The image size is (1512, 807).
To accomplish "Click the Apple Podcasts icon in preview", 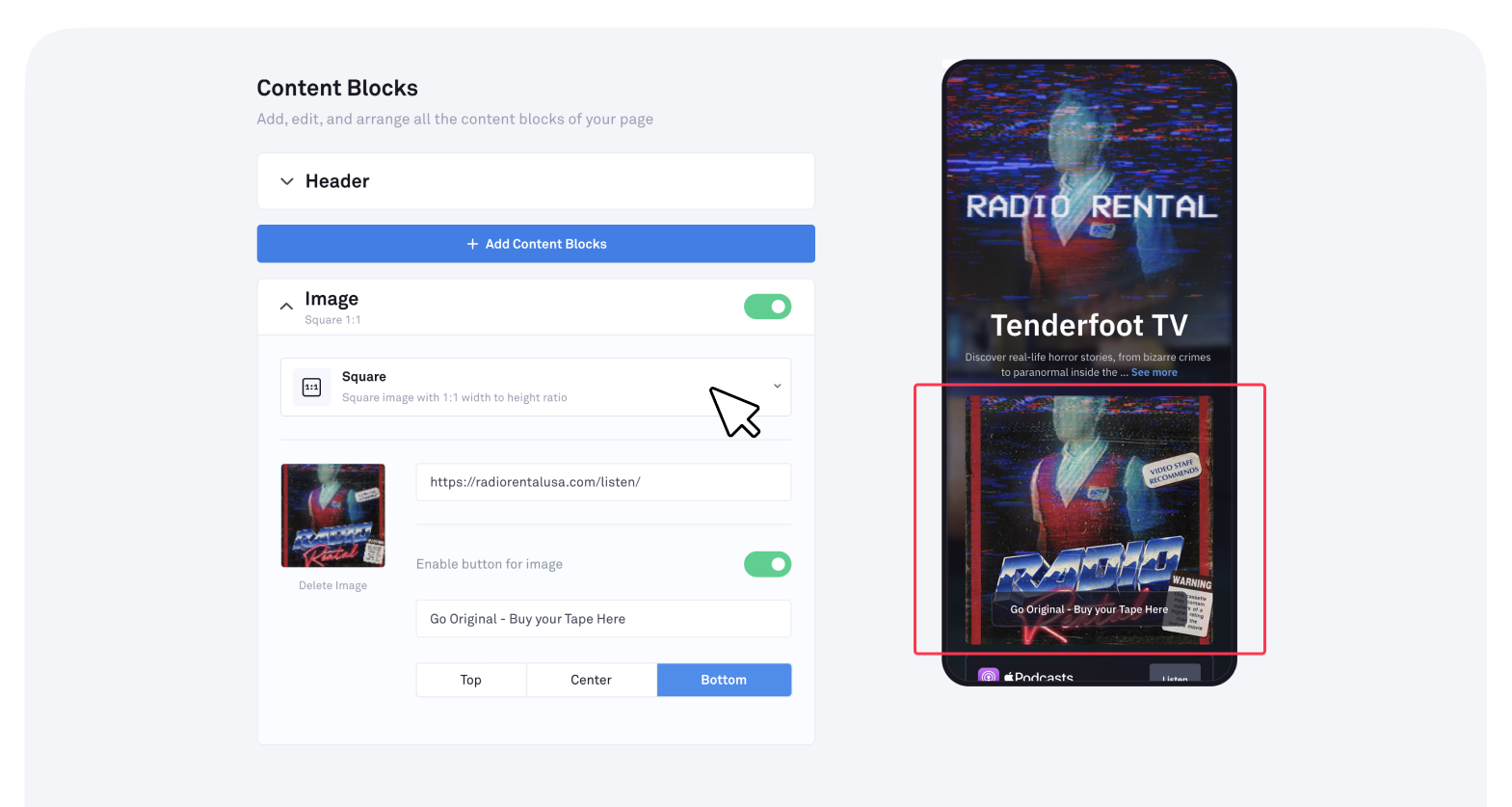I will tap(988, 677).
